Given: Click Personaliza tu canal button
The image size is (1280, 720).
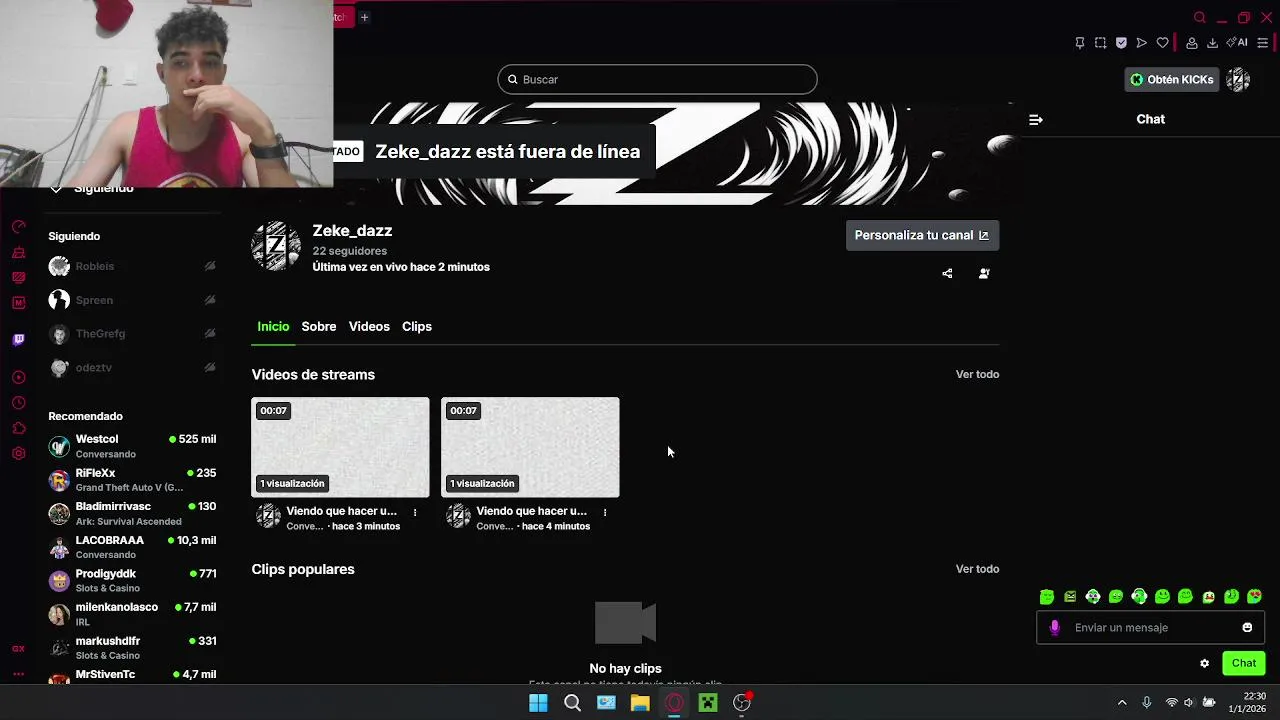Looking at the screenshot, I should tap(922, 235).
